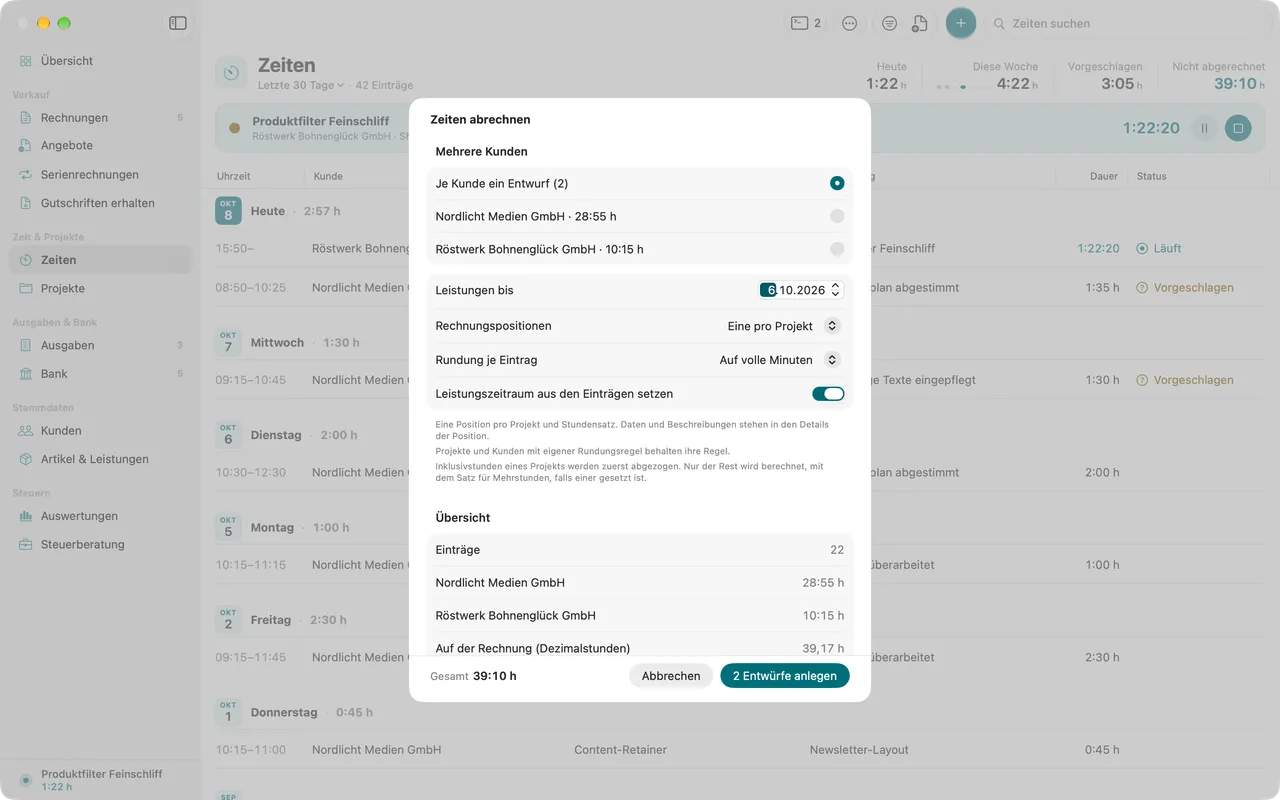Click '2 Entwürfe anlegen' button
Image resolution: width=1280 pixels, height=800 pixels.
click(x=785, y=676)
